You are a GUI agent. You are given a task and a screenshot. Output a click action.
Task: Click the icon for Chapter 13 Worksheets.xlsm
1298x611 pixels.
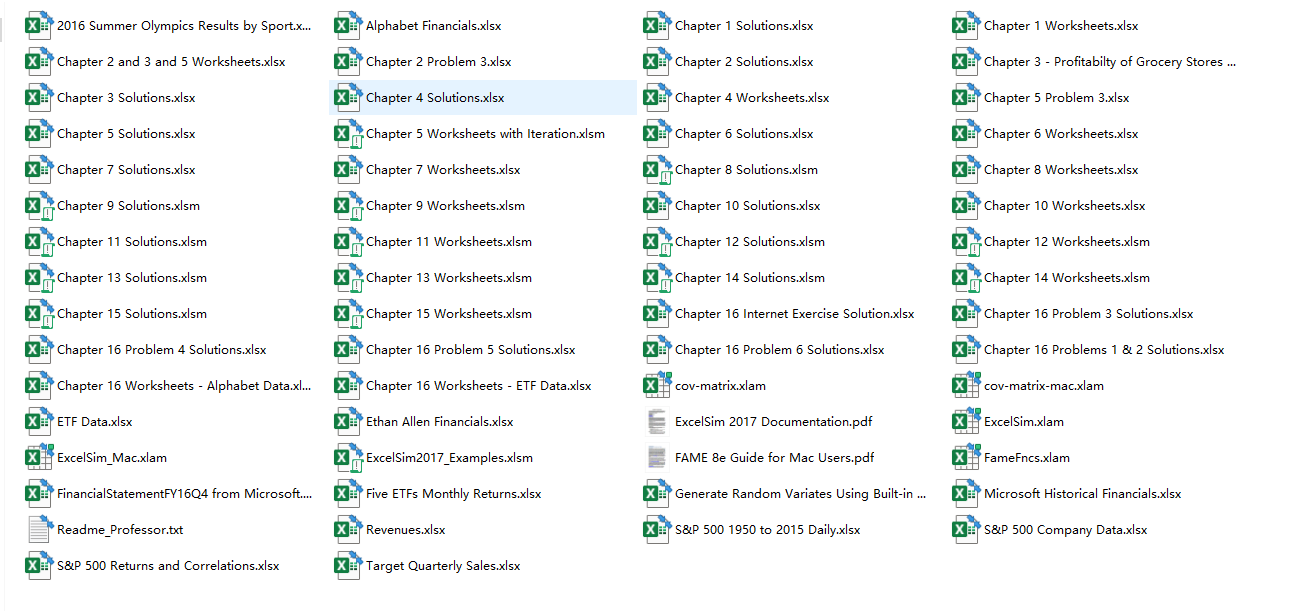click(348, 278)
